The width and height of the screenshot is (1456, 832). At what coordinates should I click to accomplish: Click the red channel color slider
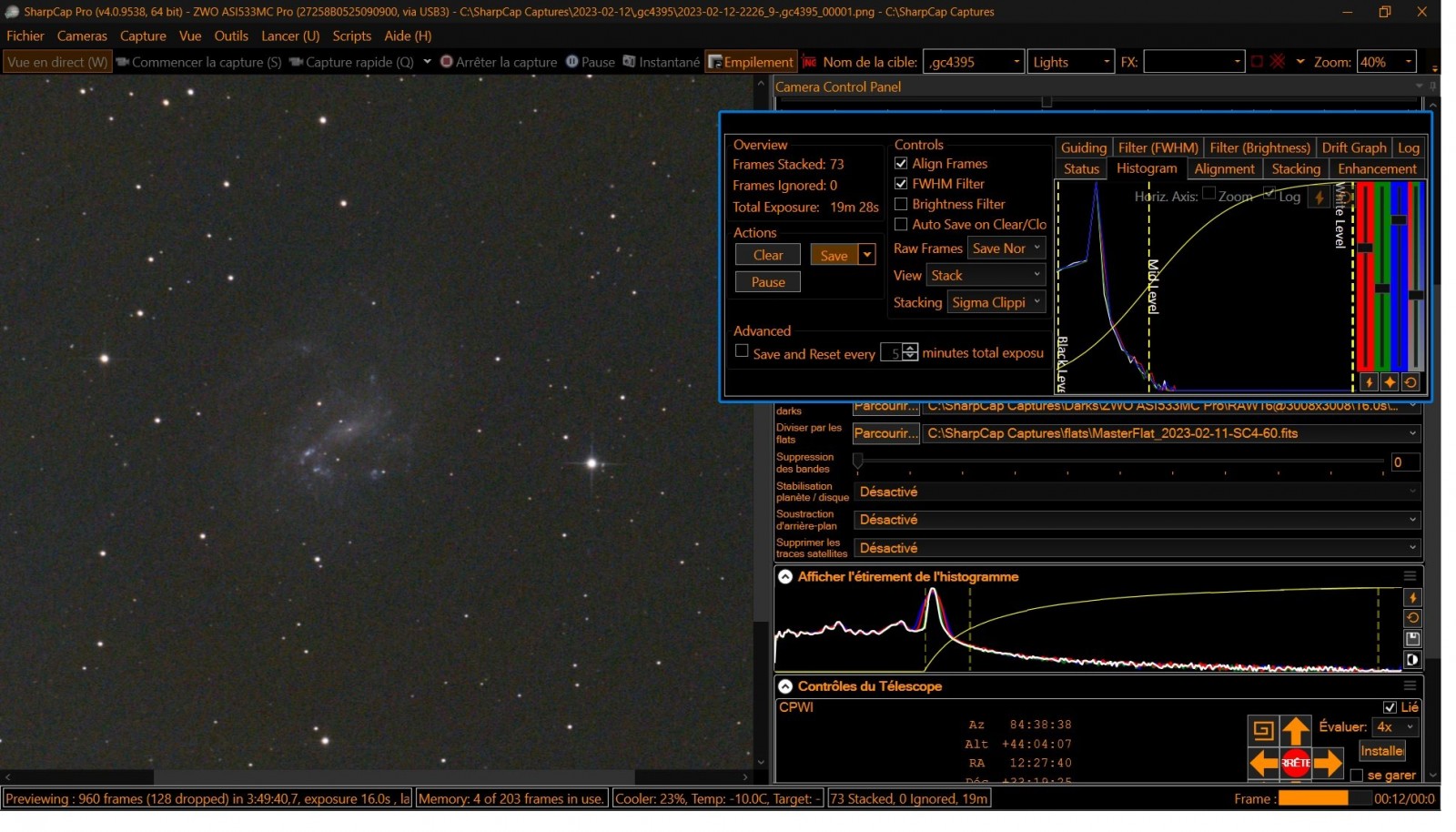(x=1365, y=276)
